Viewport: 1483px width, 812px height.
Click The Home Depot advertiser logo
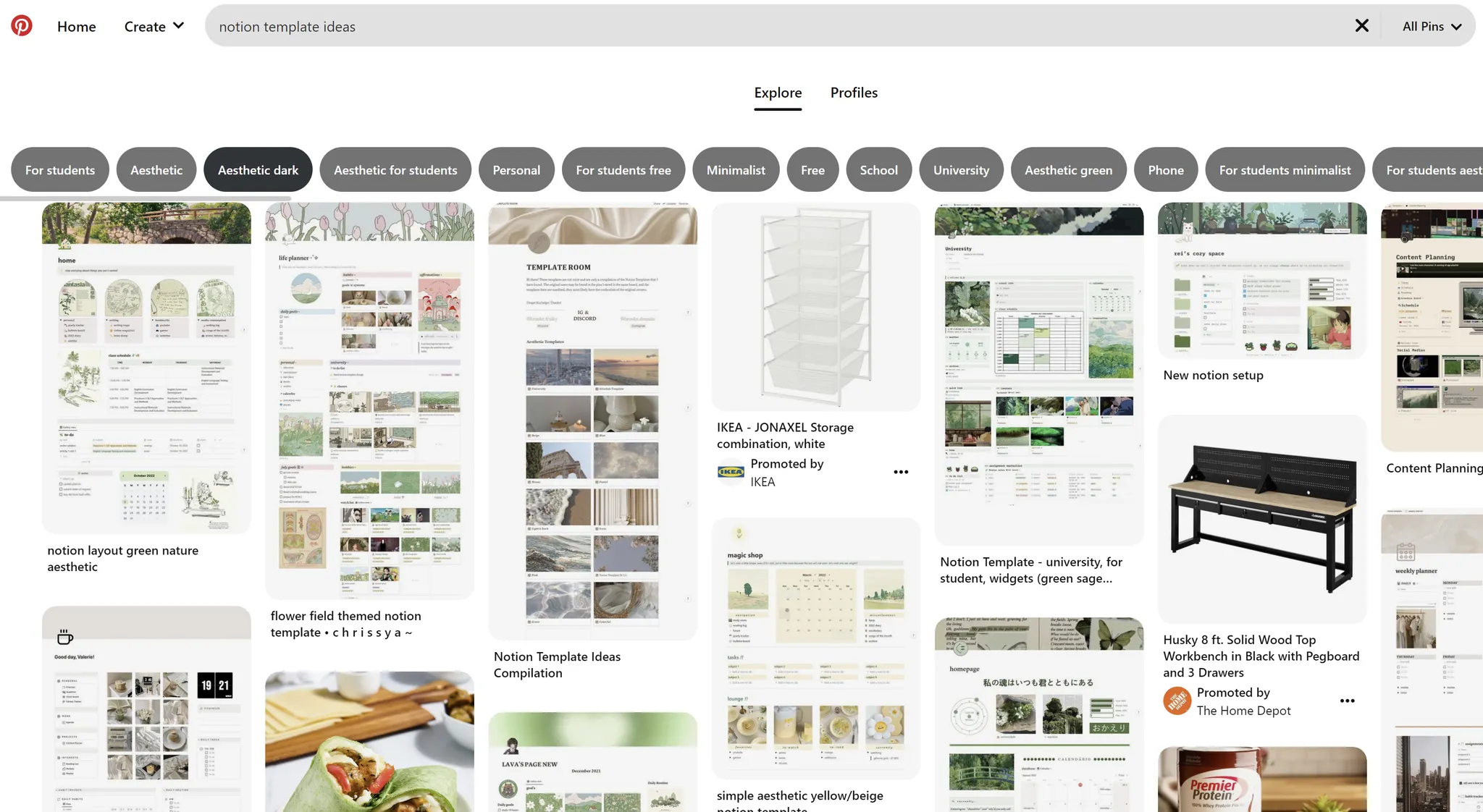coord(1177,701)
